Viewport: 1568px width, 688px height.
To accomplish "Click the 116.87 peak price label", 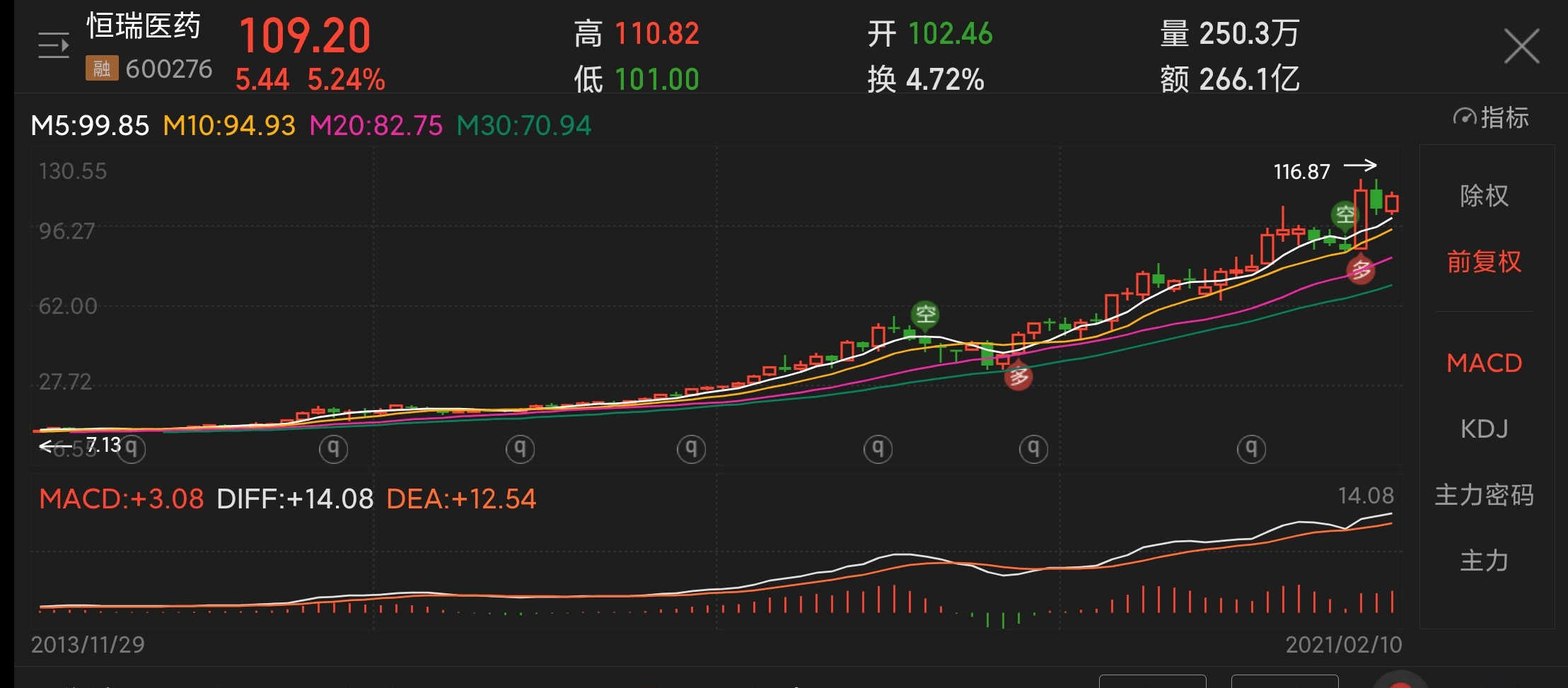I will click(1301, 172).
